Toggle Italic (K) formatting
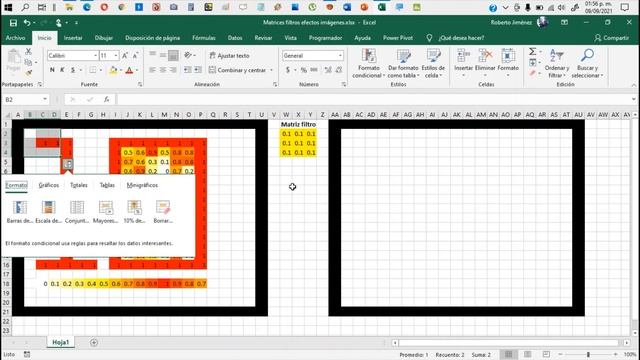640x360 pixels. click(62, 70)
